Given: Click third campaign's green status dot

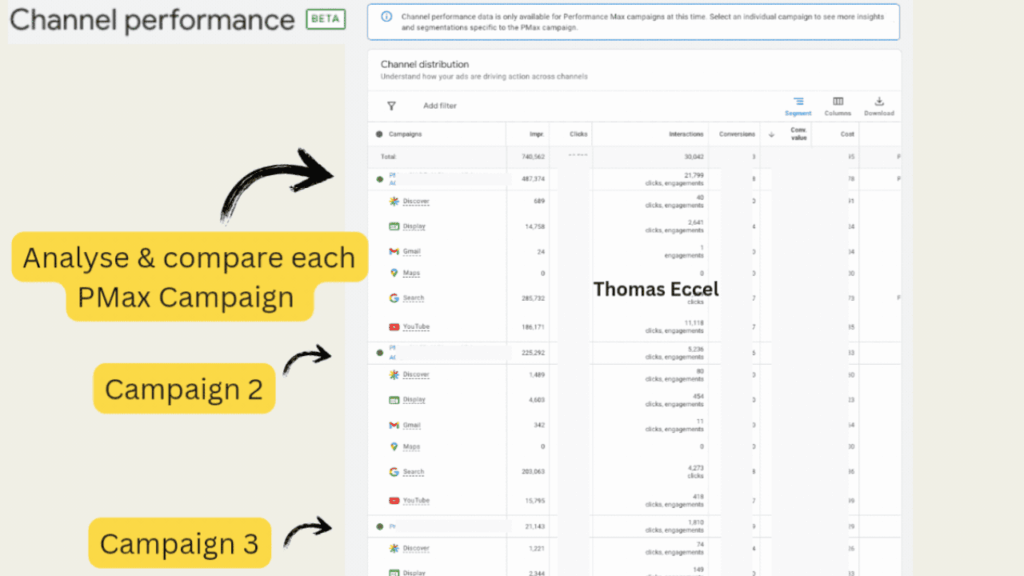Looking at the screenshot, I should 380,526.
